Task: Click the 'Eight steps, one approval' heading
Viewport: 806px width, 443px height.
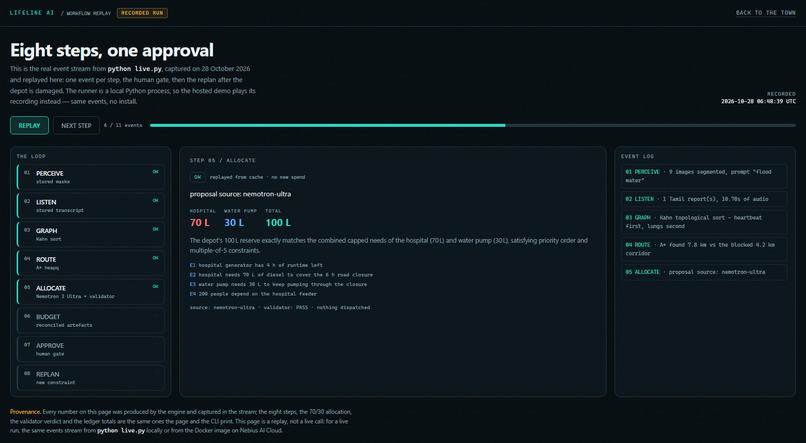Action: tap(112, 50)
